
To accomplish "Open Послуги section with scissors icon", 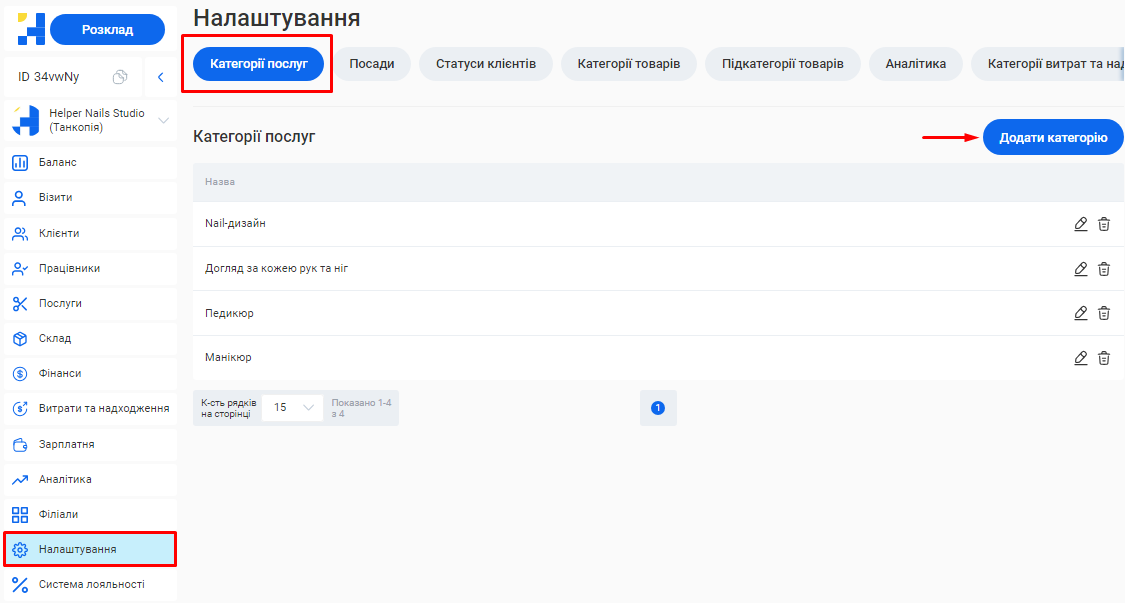I will pos(60,303).
